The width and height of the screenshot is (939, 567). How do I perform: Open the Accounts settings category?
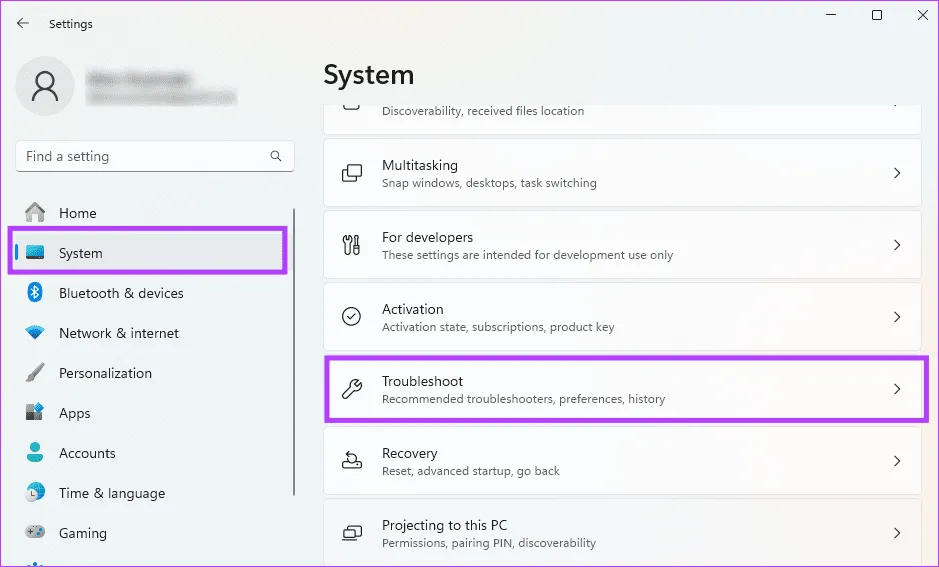[87, 453]
